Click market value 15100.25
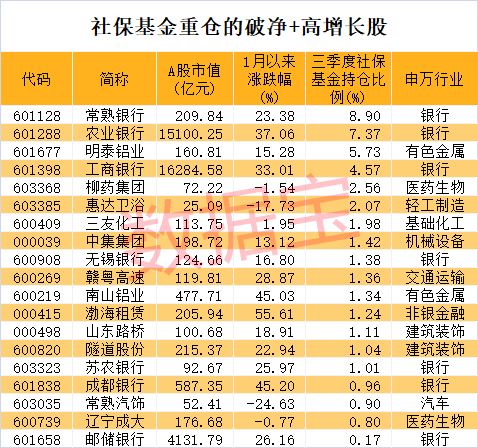Screen dimensions: 478x448 tap(191, 134)
